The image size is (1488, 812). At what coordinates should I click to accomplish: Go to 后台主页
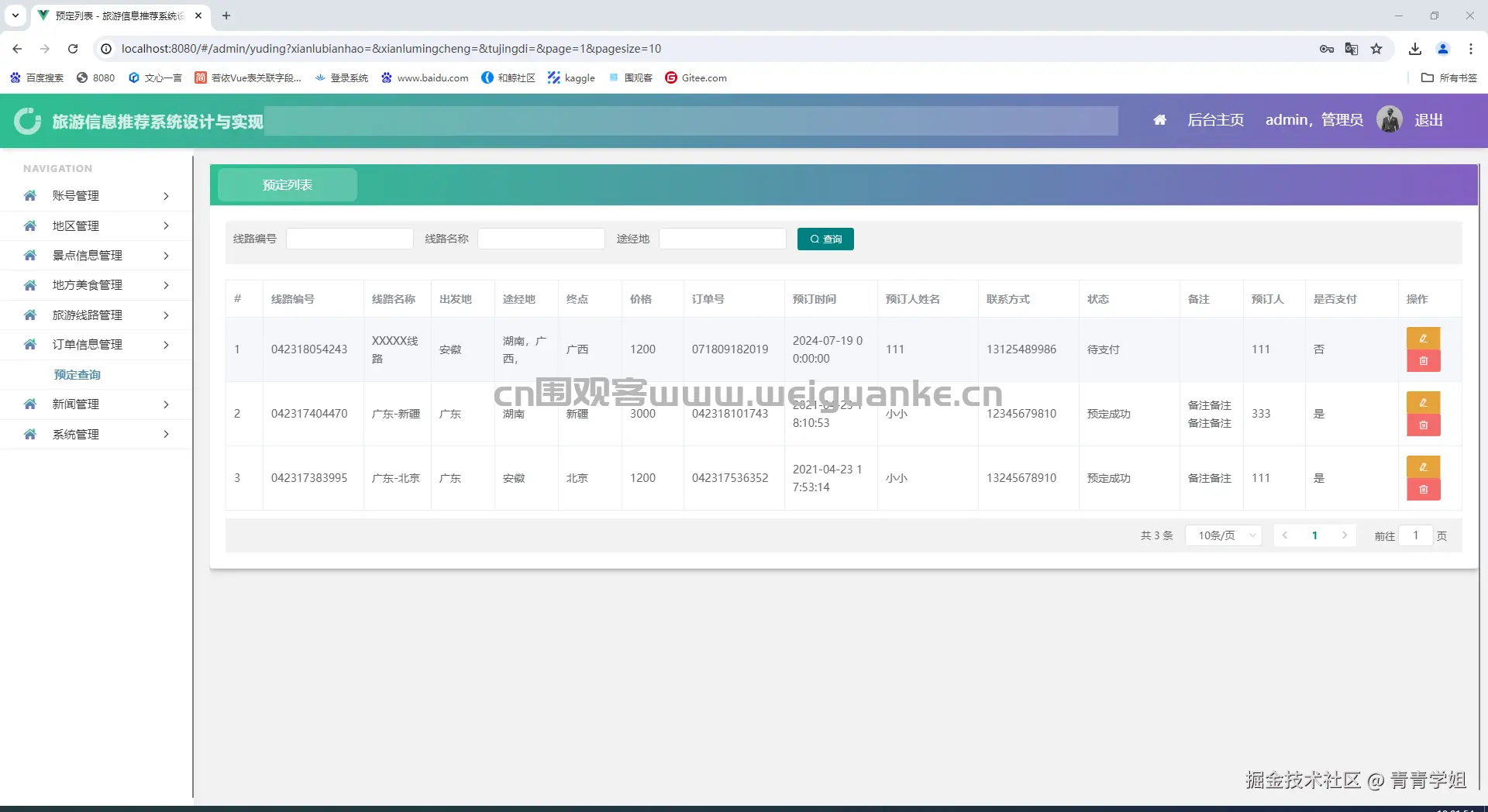1215,120
